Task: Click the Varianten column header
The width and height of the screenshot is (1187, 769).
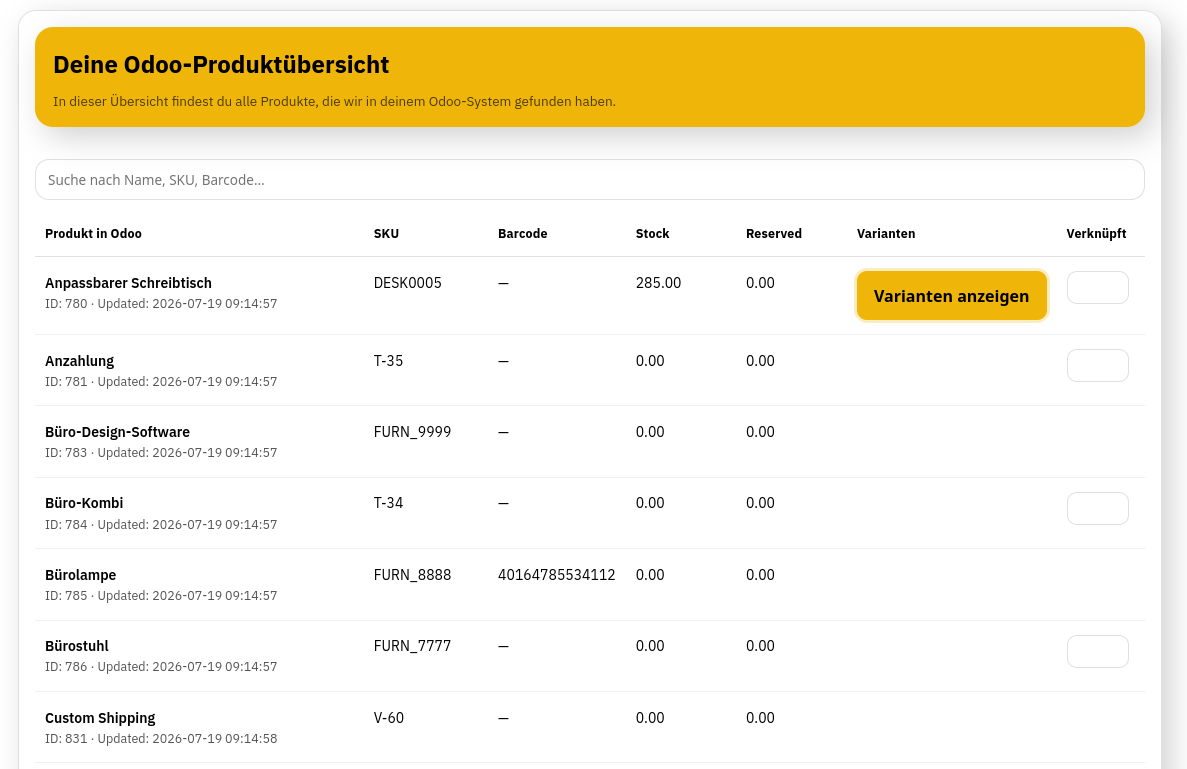Action: (886, 233)
